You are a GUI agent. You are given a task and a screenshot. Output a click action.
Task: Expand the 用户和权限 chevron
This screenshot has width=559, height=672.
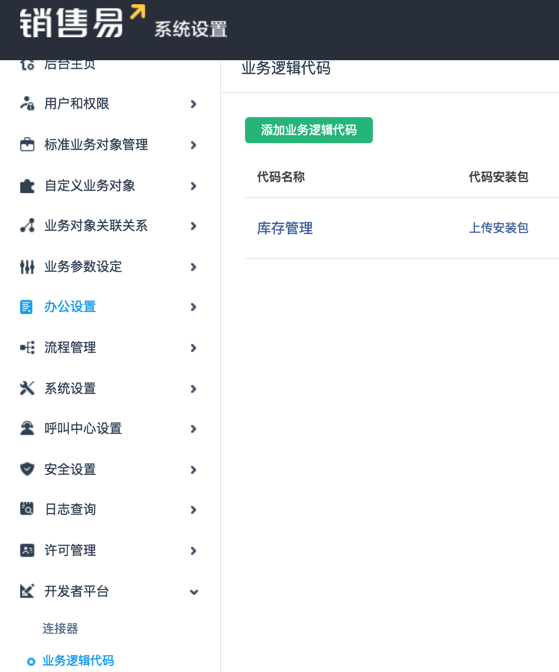[193, 104]
